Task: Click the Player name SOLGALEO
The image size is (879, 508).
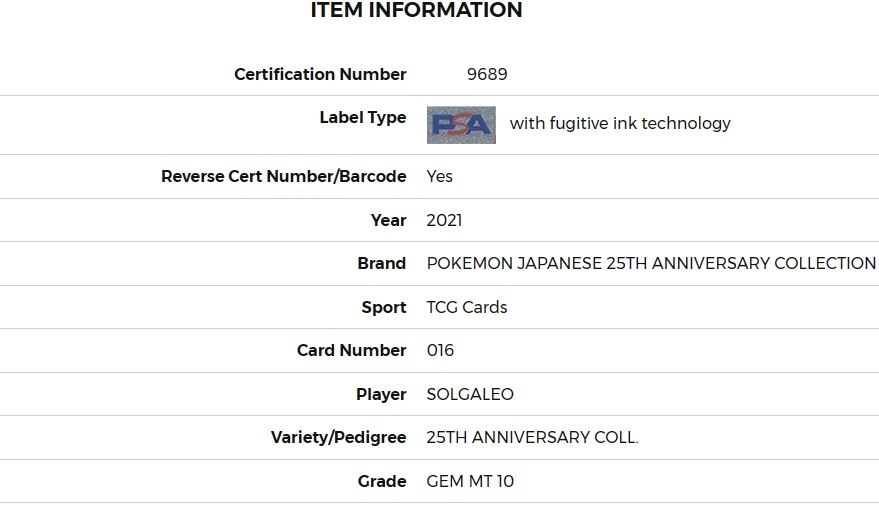Action: (x=470, y=394)
